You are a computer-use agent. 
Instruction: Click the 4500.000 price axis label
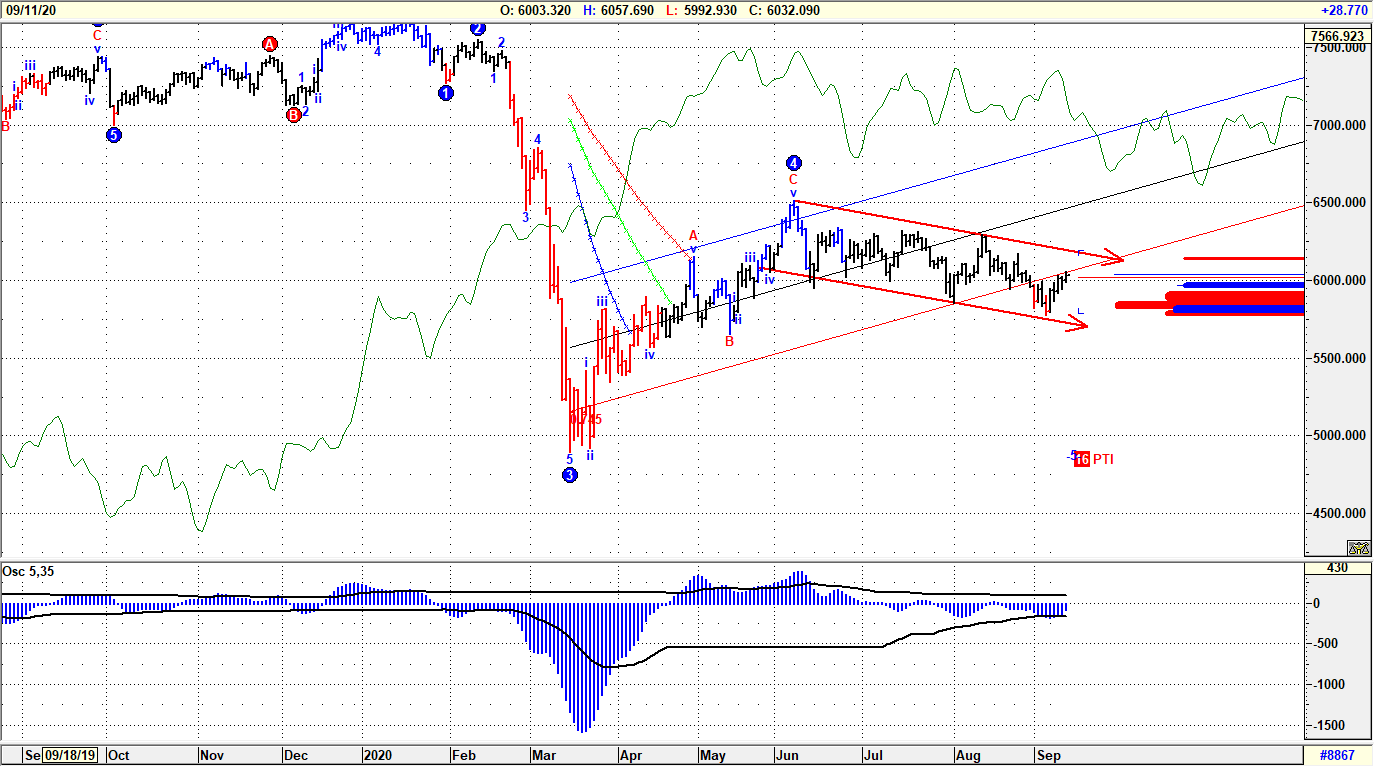pyautogui.click(x=1339, y=514)
